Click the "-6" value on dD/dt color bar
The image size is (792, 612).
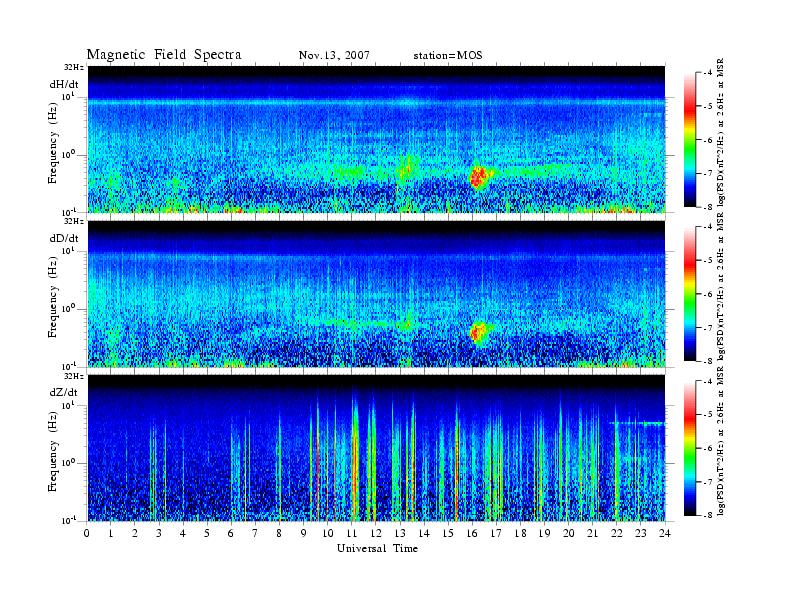pos(708,294)
